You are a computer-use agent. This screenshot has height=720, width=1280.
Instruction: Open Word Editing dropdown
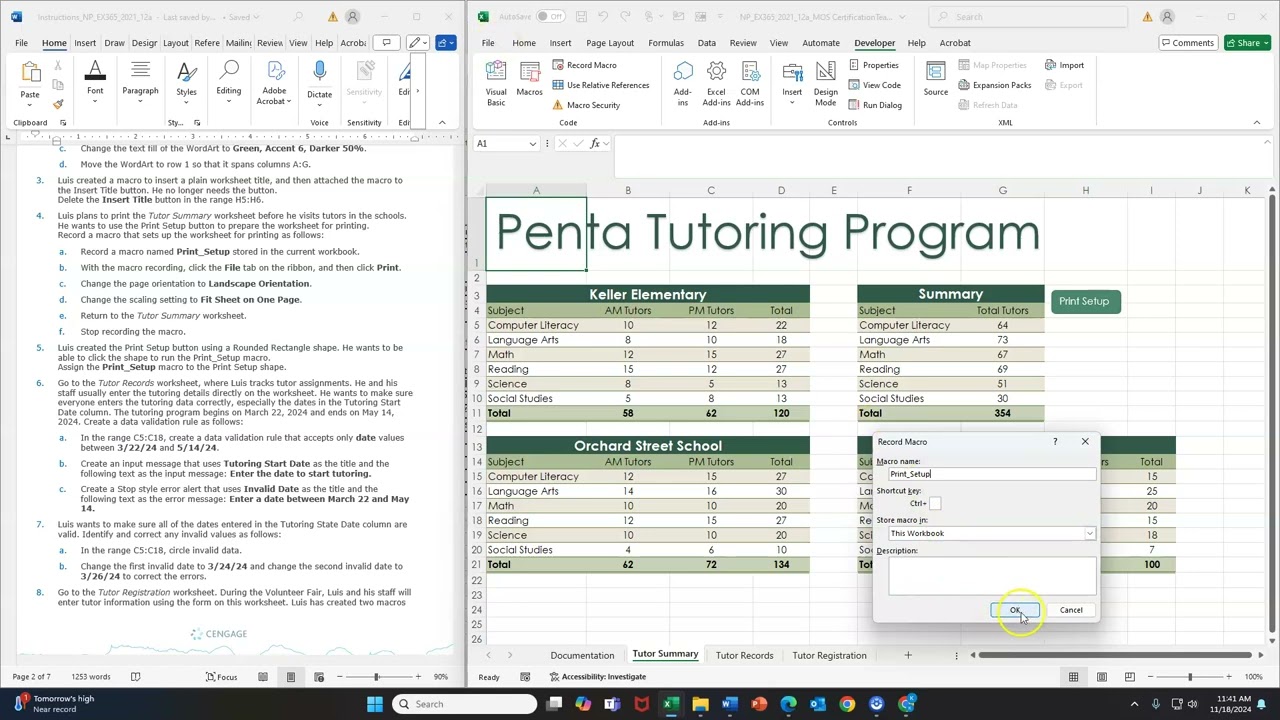pyautogui.click(x=229, y=80)
